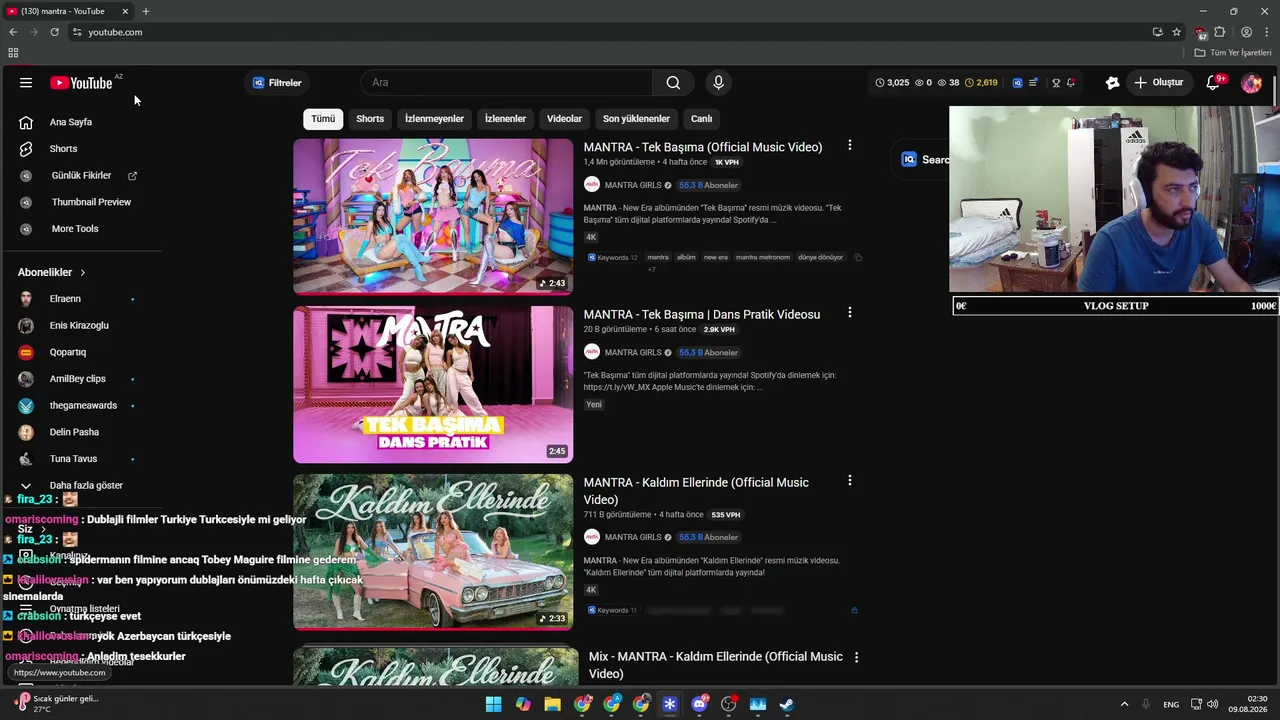Open options for Mix - MANTRA Kaldım Ellerinde
The image size is (1280, 720).
[x=856, y=657]
